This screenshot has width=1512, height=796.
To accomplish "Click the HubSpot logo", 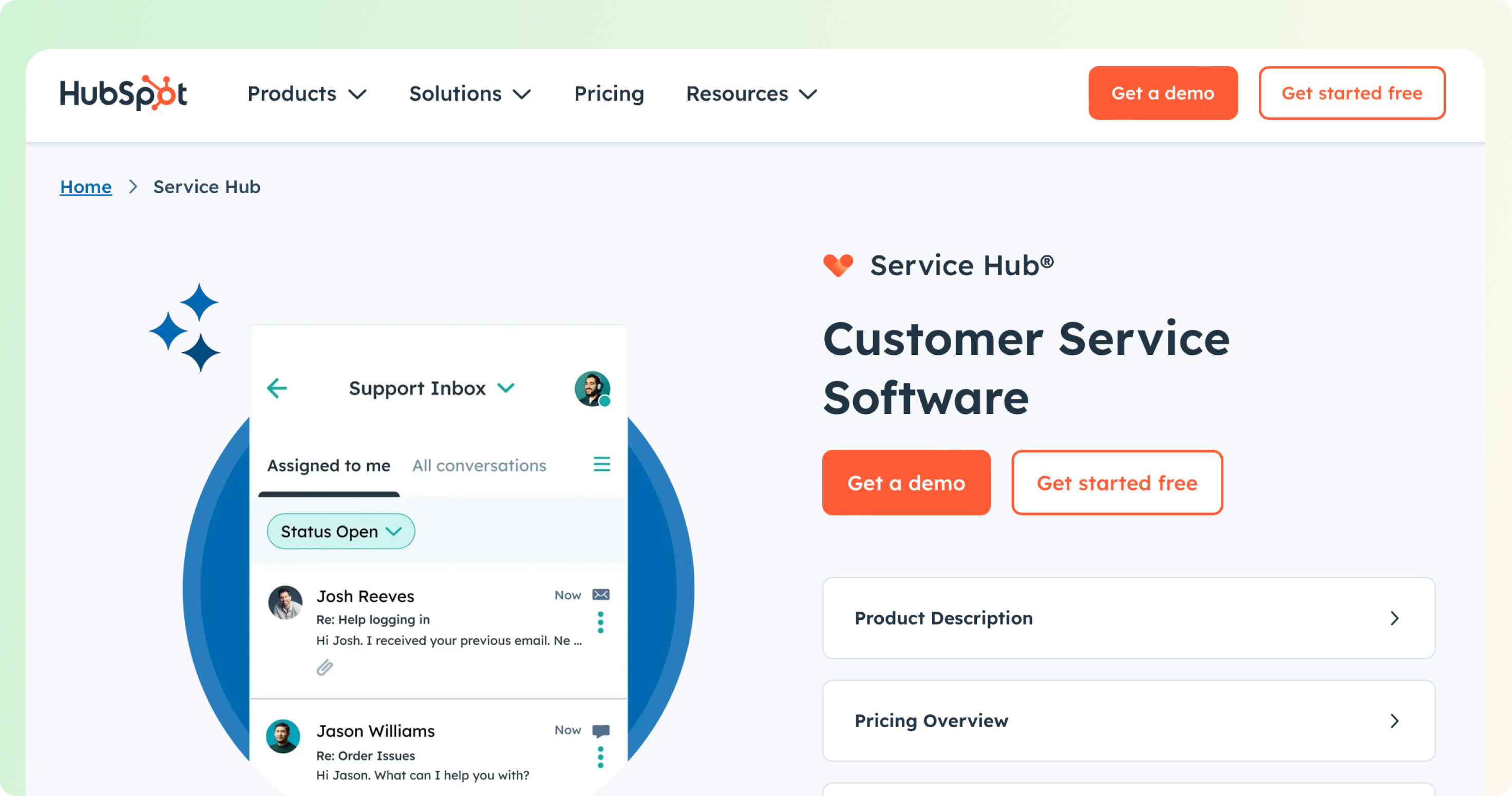I will pos(123,93).
